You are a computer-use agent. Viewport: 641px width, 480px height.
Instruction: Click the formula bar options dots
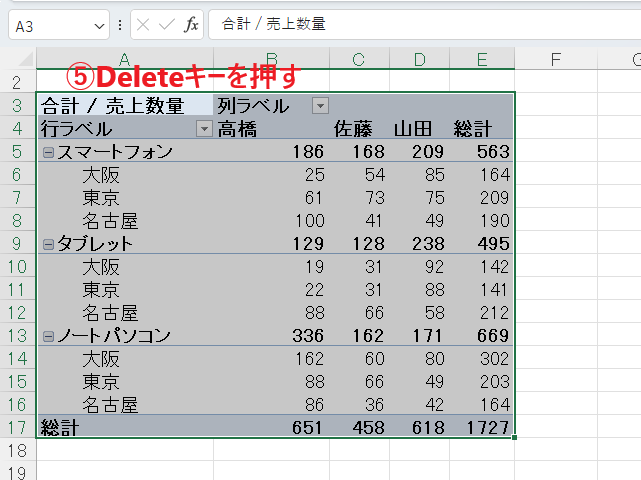(x=120, y=25)
